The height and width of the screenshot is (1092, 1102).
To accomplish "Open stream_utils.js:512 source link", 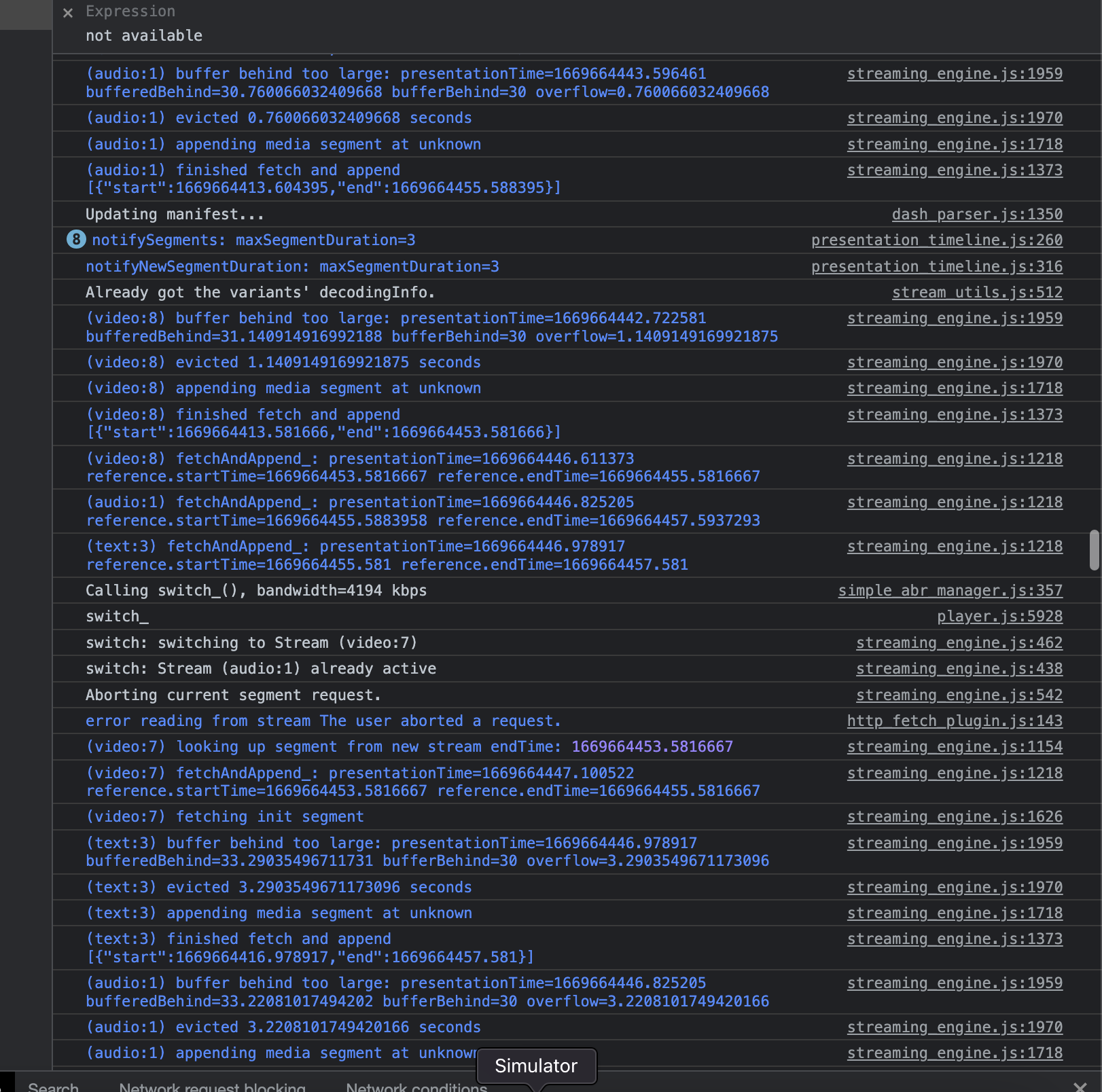I will (976, 292).
